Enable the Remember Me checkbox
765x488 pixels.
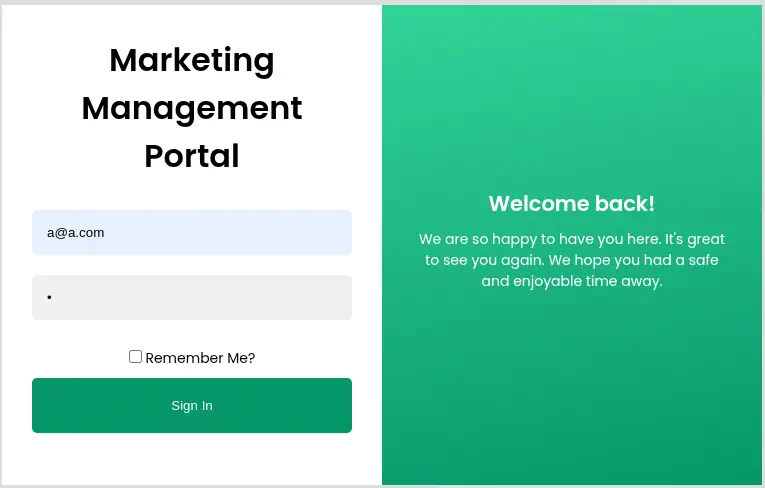135,357
